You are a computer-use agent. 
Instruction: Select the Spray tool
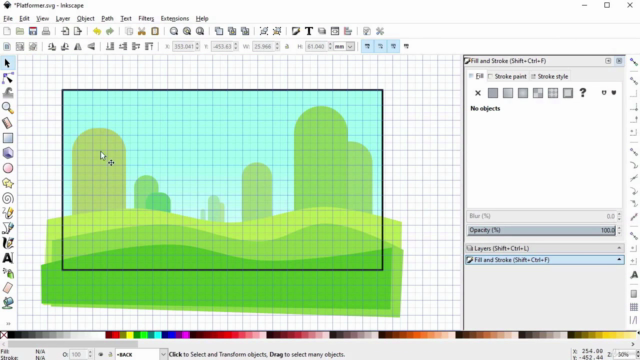pyautogui.click(x=7, y=273)
